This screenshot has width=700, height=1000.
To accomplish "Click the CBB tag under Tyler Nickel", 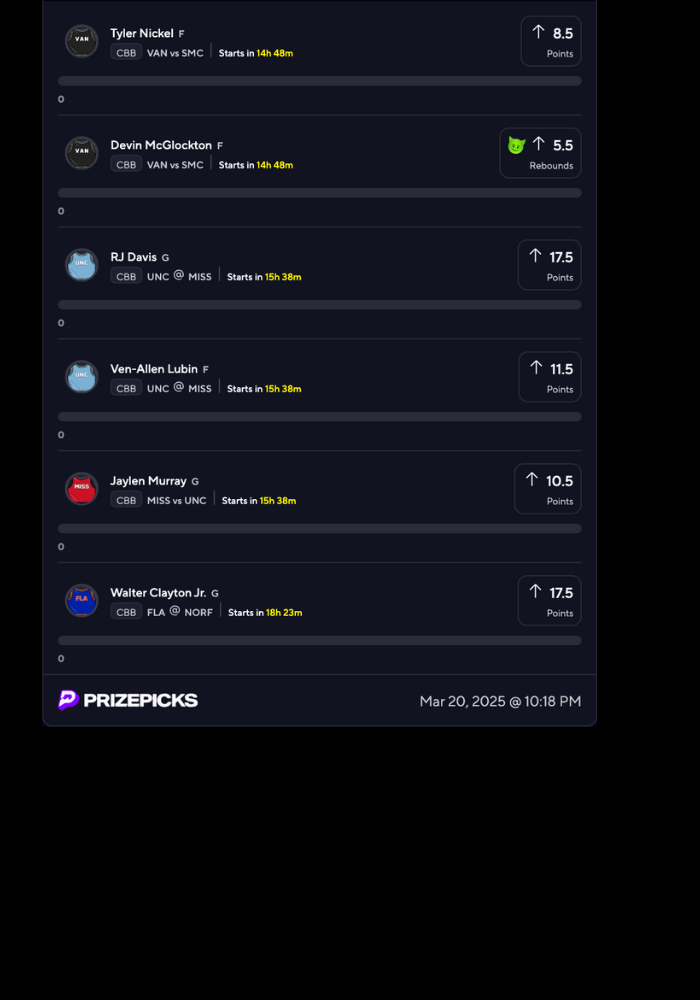I will coord(126,53).
